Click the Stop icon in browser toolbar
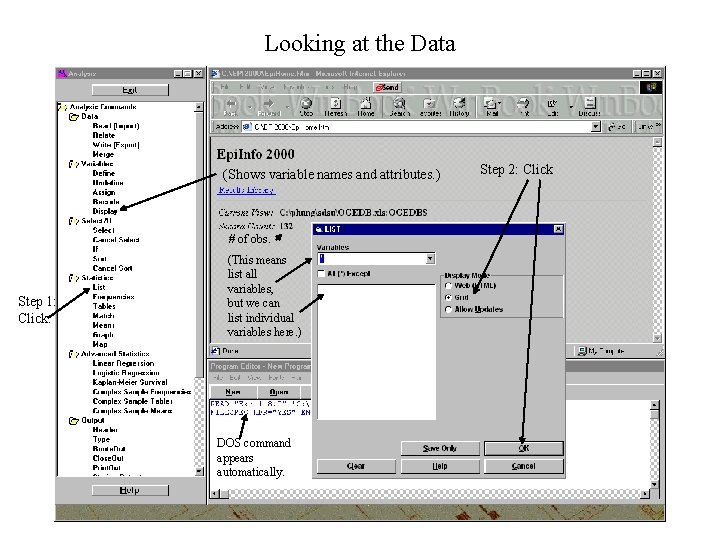 coord(306,107)
